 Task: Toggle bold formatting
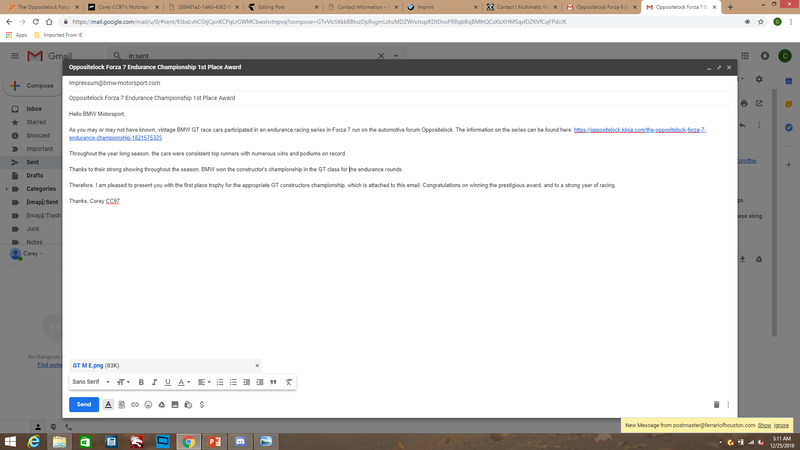(141, 382)
